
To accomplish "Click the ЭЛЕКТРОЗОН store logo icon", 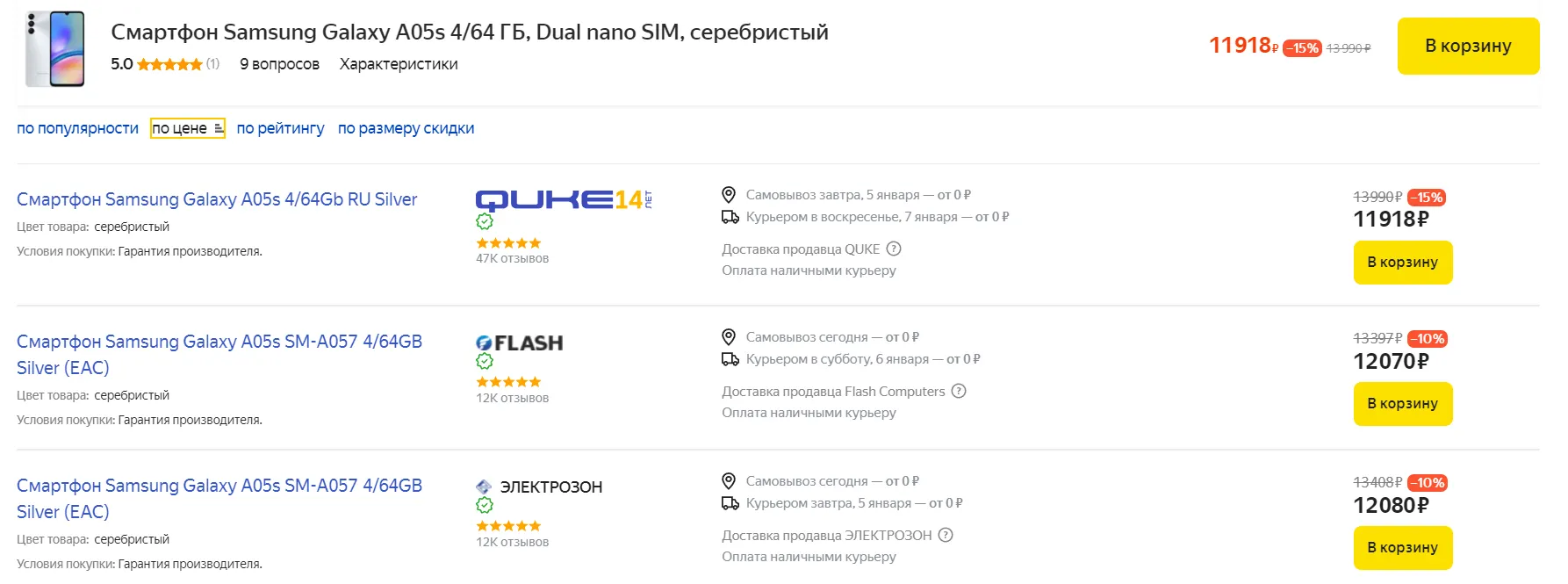I will point(484,487).
